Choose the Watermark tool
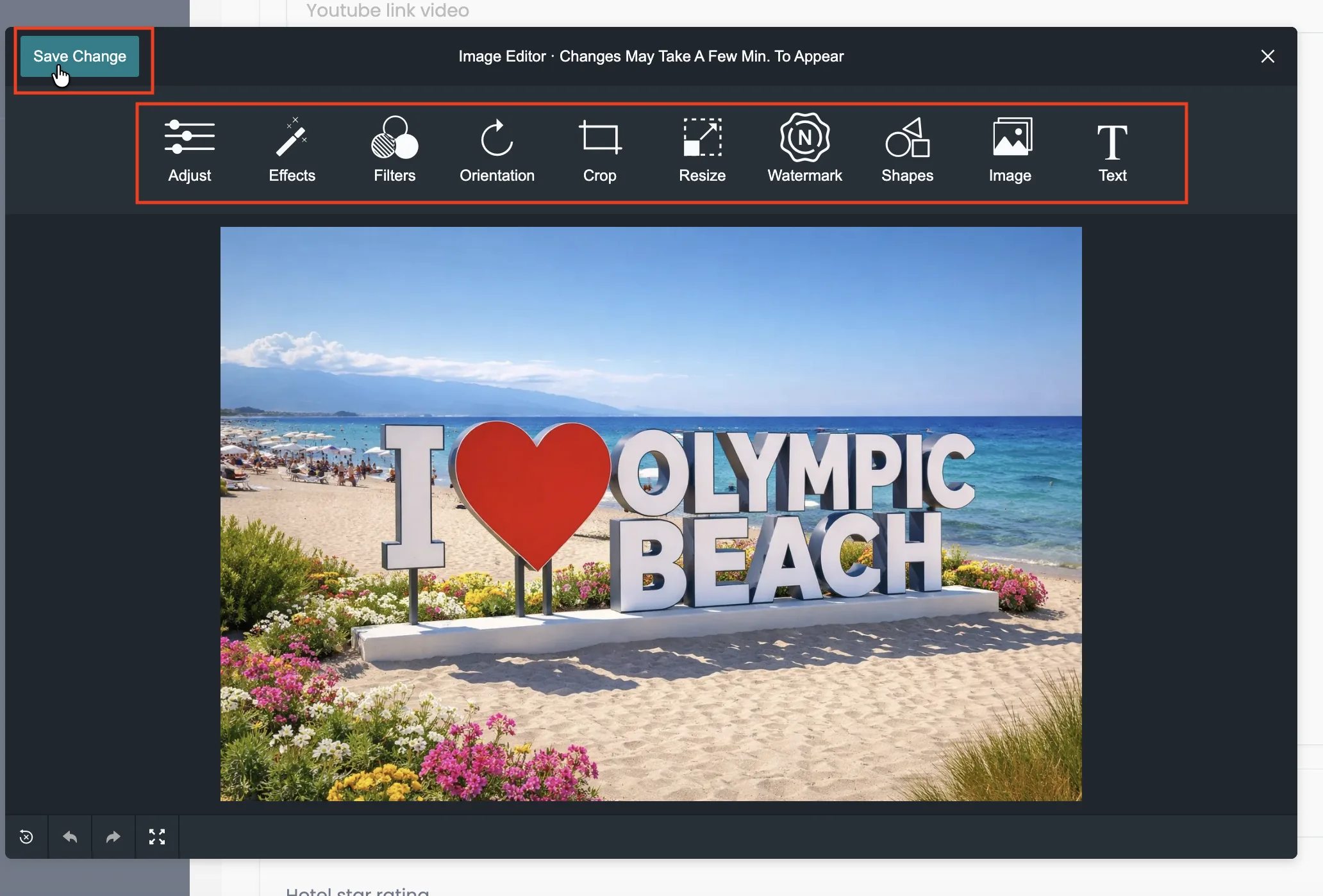The image size is (1323, 896). (804, 151)
